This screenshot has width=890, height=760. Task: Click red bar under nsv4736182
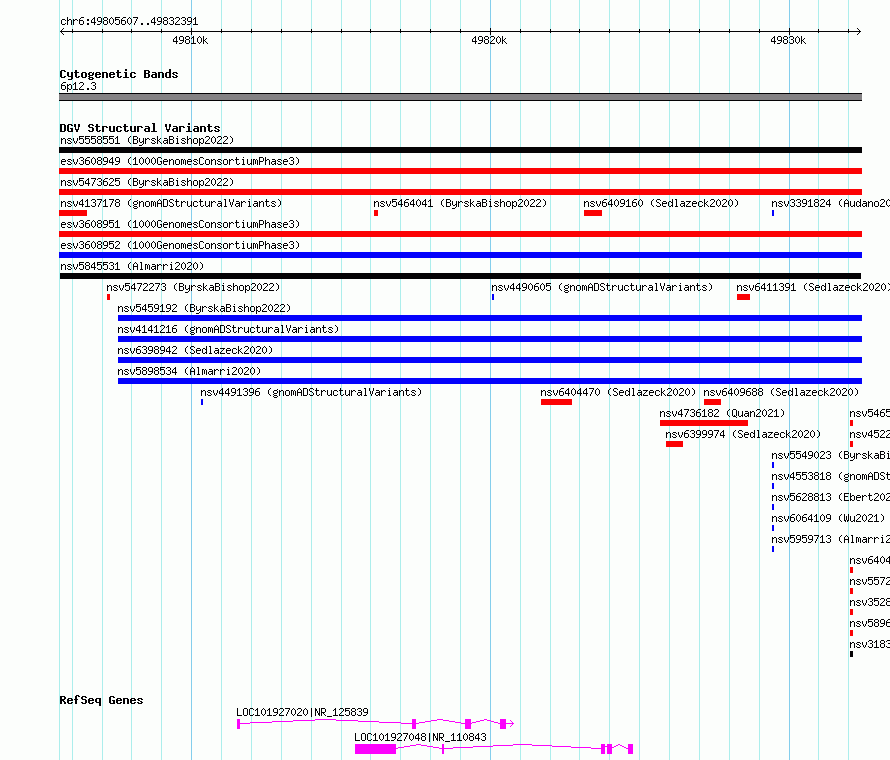click(704, 423)
